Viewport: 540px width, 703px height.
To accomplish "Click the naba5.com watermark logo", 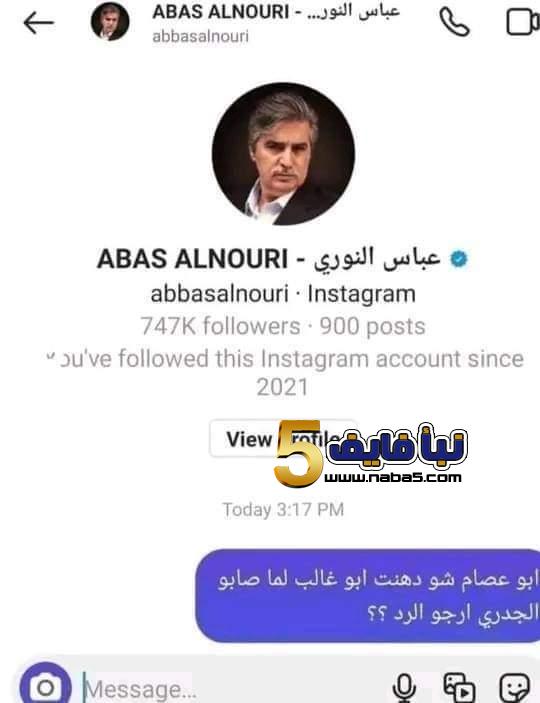I will click(371, 454).
